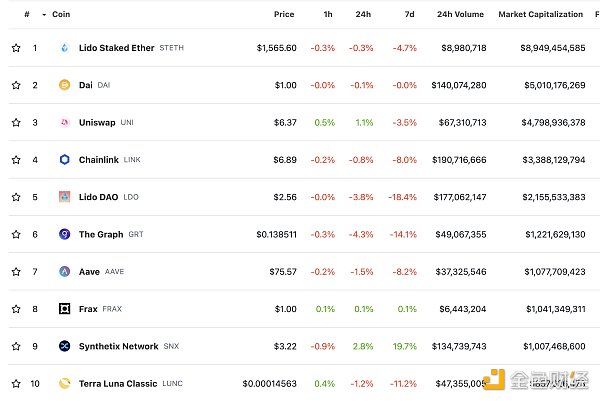This screenshot has height=401, width=600.
Task: Click The Graph coin logo
Action: click(65, 235)
